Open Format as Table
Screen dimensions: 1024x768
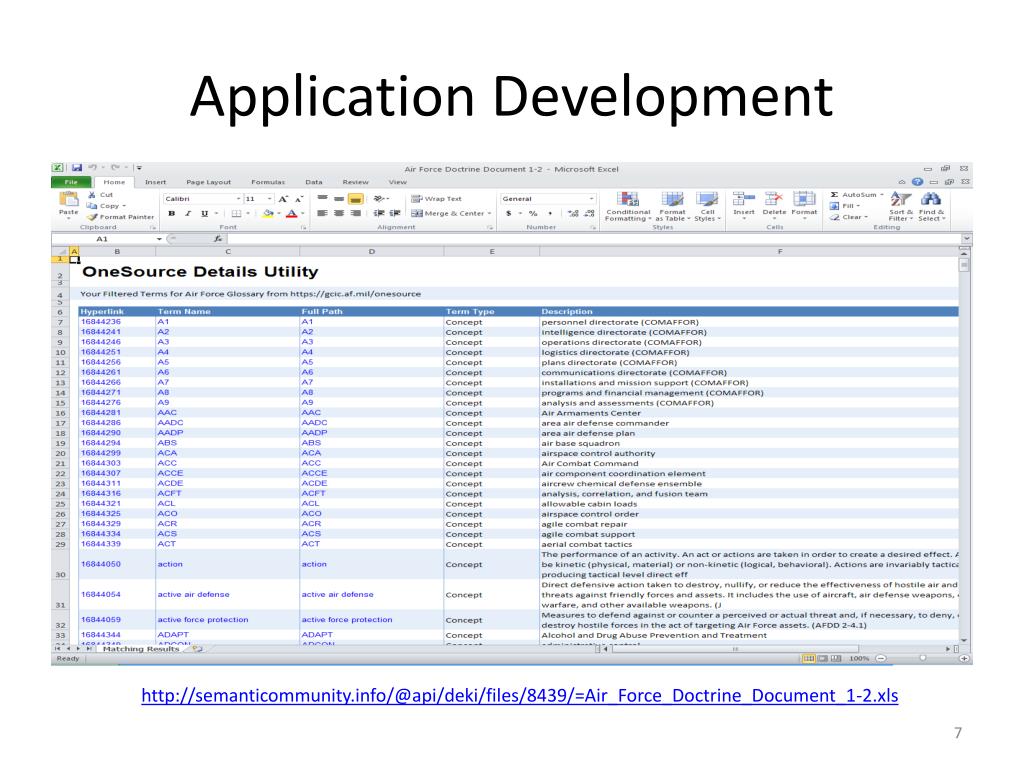tap(673, 206)
